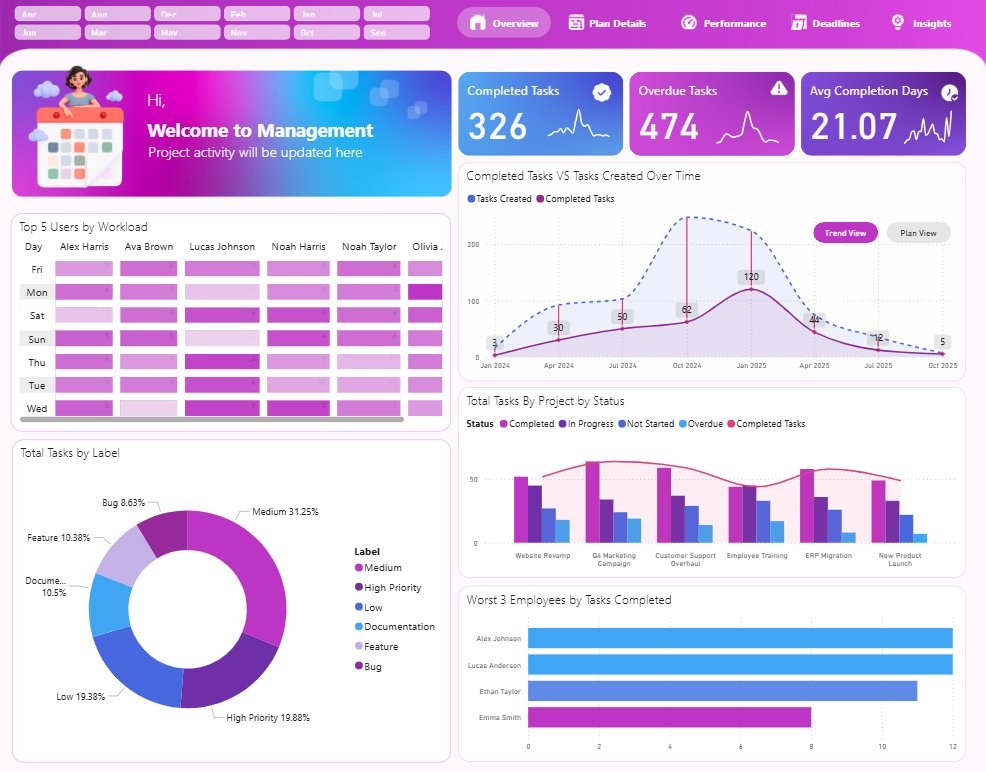
Task: Toggle the Sep month filter
Action: (397, 32)
